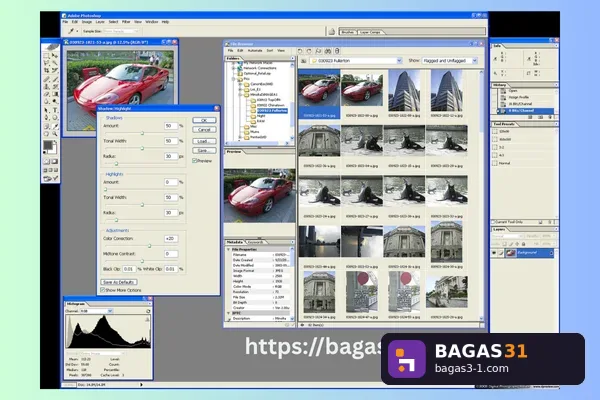
Task: Click the Shadows Amount slider handle
Action: [142, 133]
